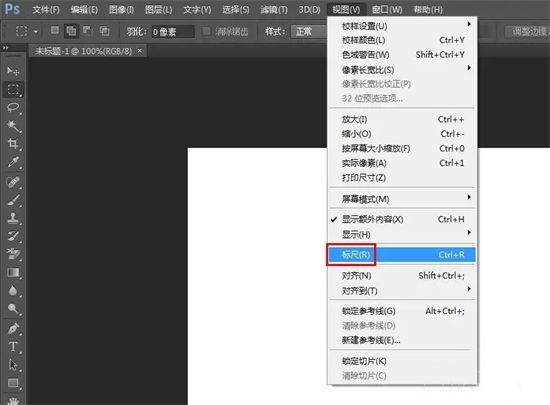Select the Brush tool
Viewport: 550px width, 405px height.
pos(13,200)
